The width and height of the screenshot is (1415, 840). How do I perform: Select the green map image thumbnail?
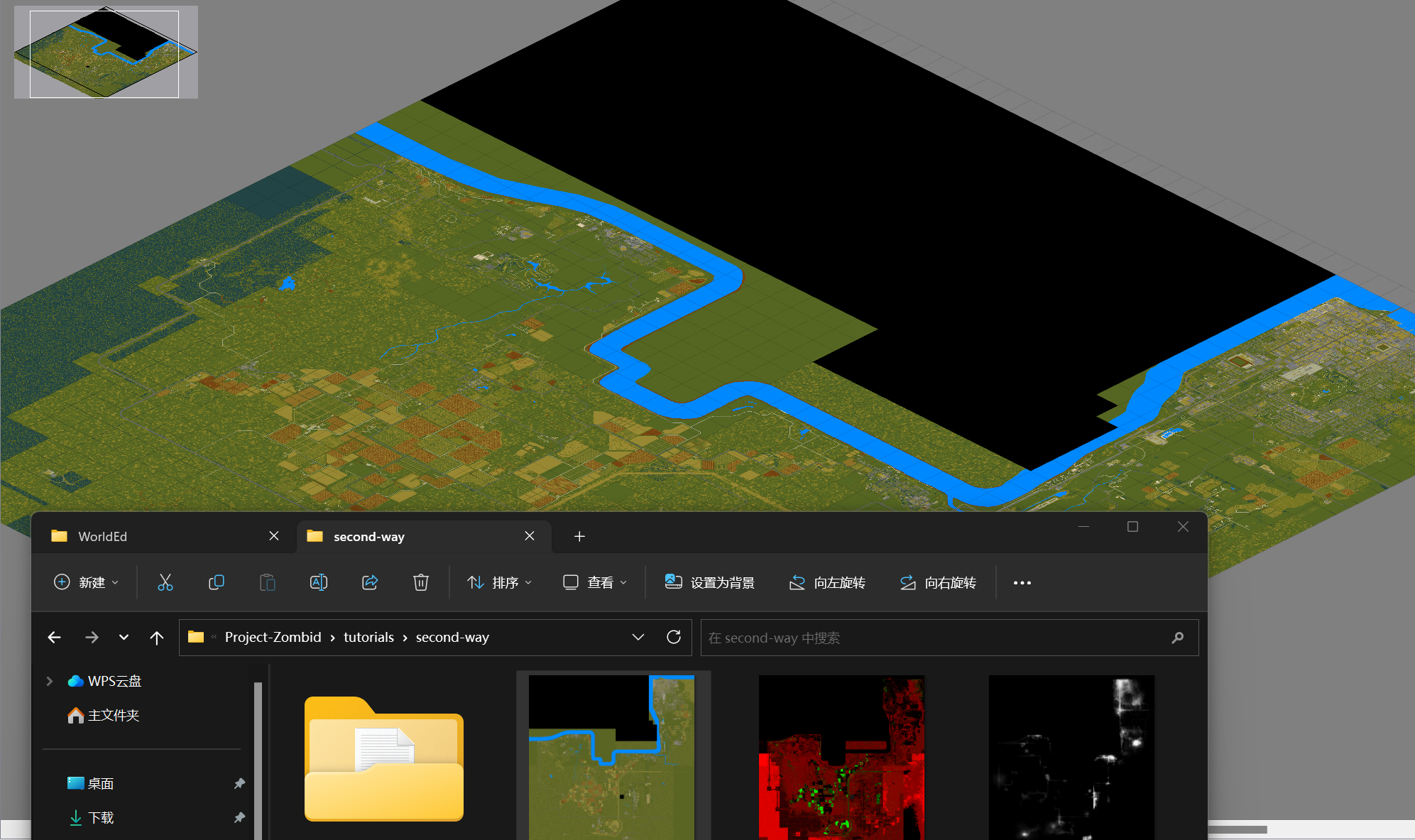[x=611, y=757]
